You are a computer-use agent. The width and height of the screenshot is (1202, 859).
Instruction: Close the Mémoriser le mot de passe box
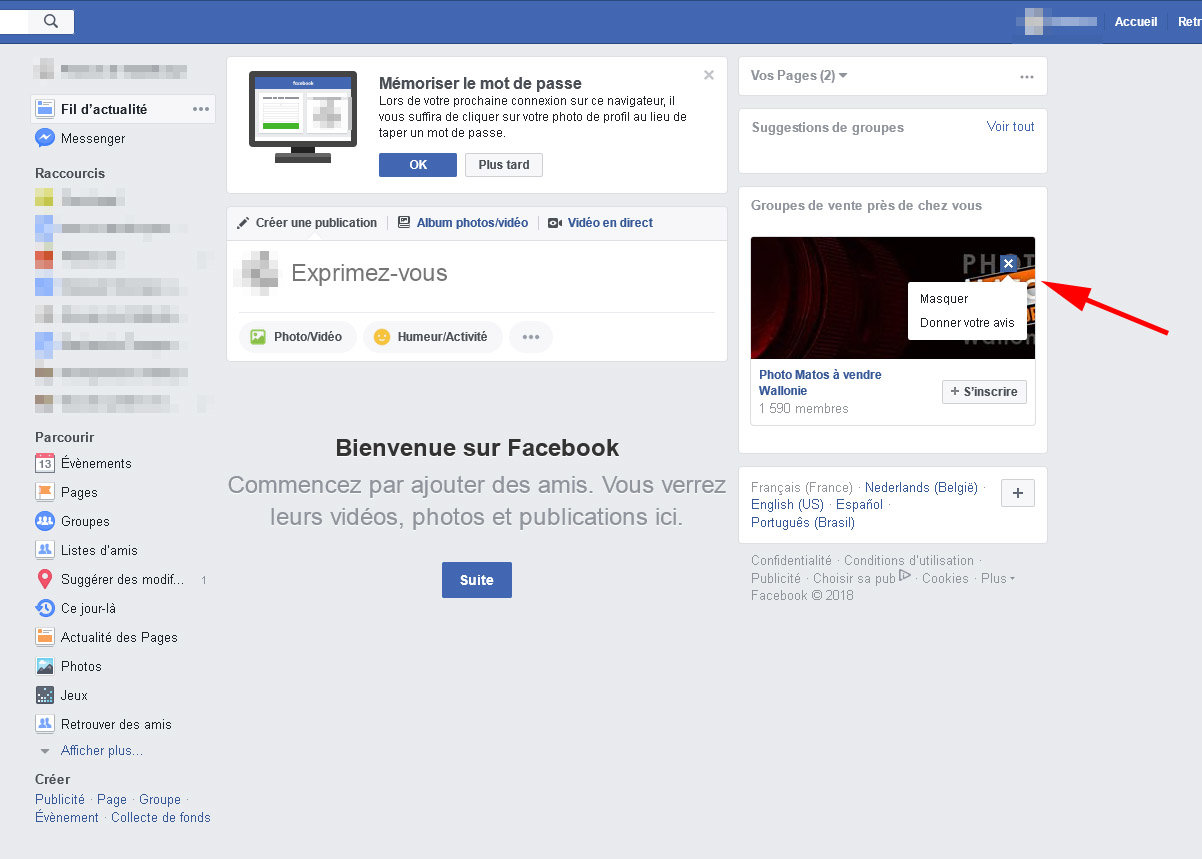coord(709,75)
